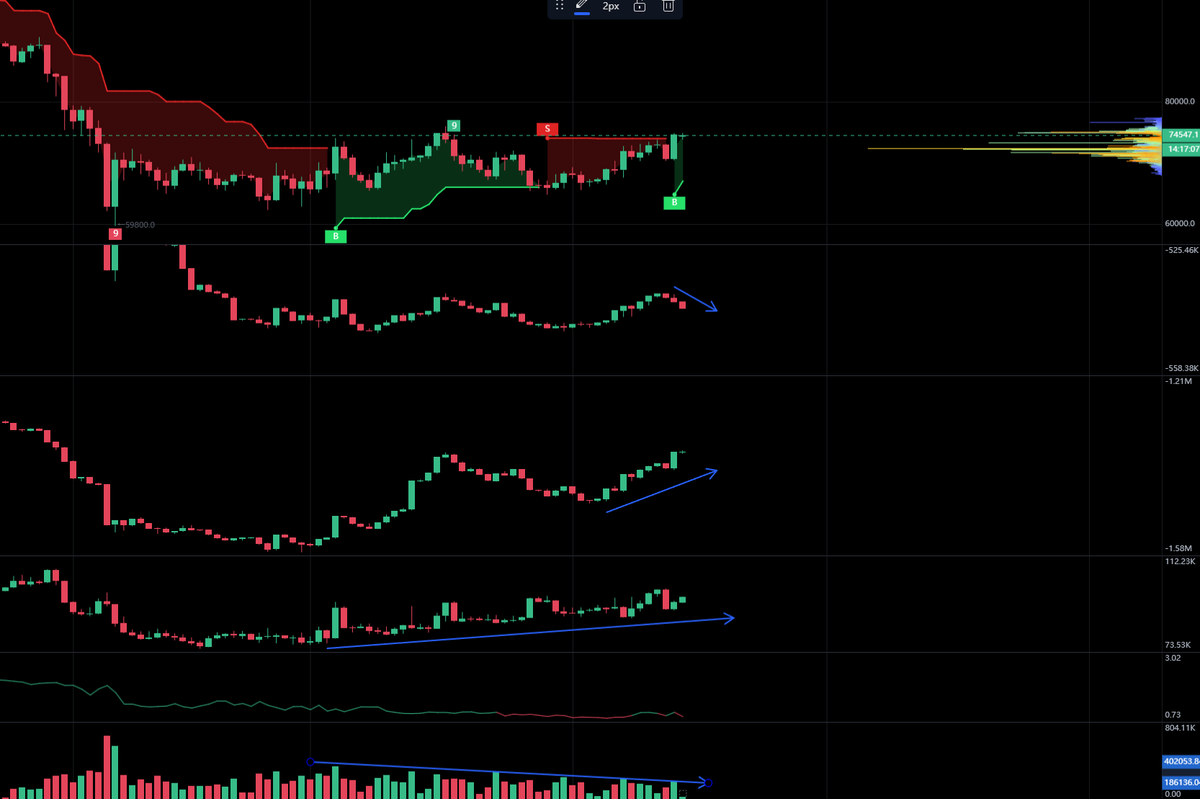This screenshot has width=1200, height=799.
Task: Click the green 9 signal label above candles
Action: (454, 125)
